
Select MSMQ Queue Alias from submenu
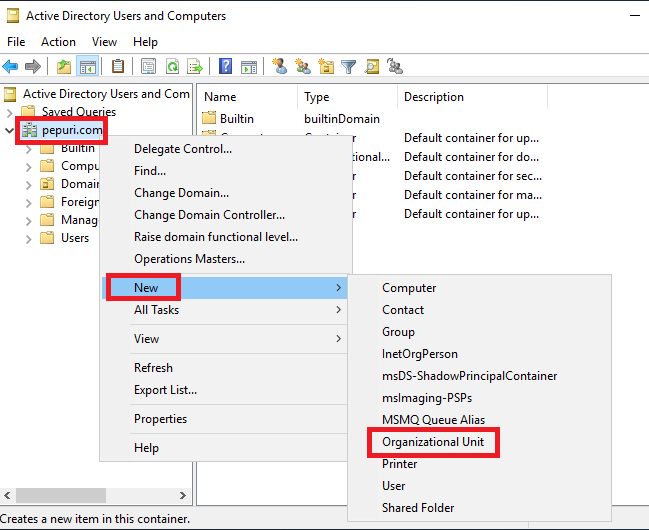(x=479, y=419)
